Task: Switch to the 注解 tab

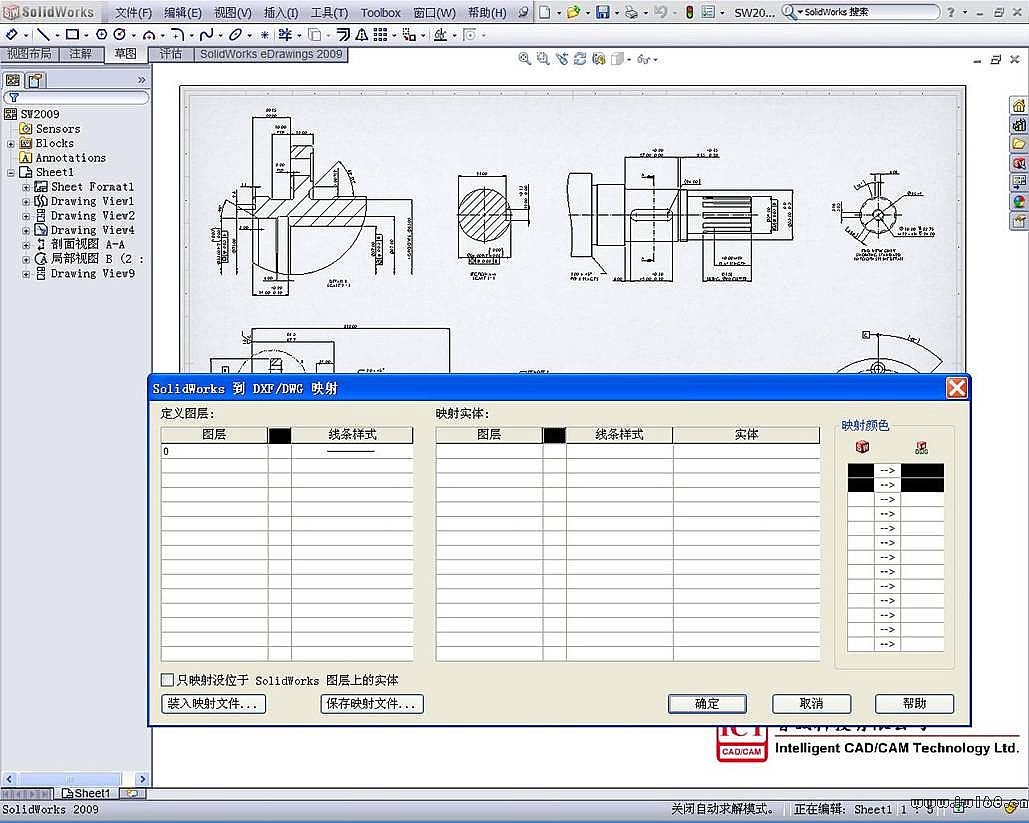Action: [81, 54]
